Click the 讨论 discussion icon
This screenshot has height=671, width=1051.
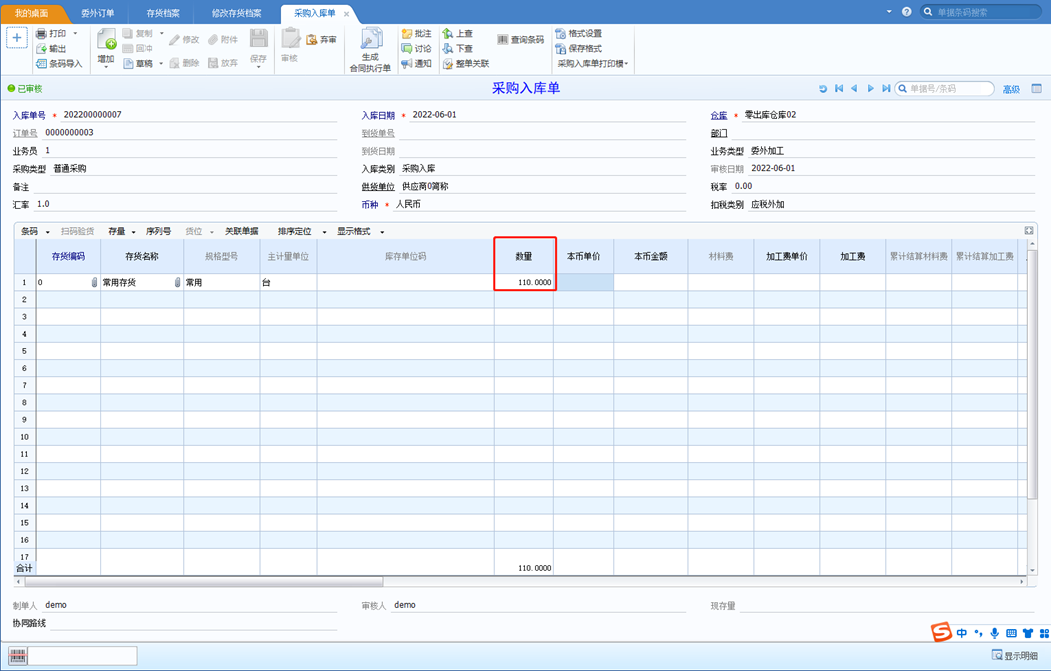pos(407,49)
